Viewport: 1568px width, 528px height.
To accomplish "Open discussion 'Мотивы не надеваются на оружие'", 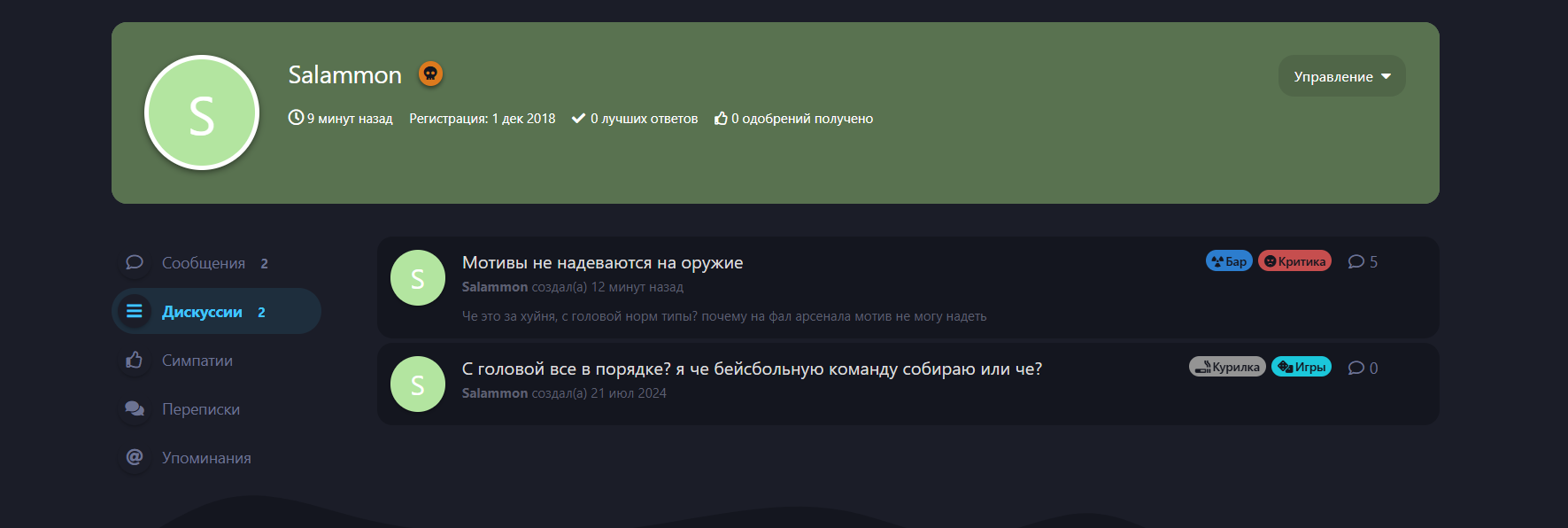I will [602, 262].
